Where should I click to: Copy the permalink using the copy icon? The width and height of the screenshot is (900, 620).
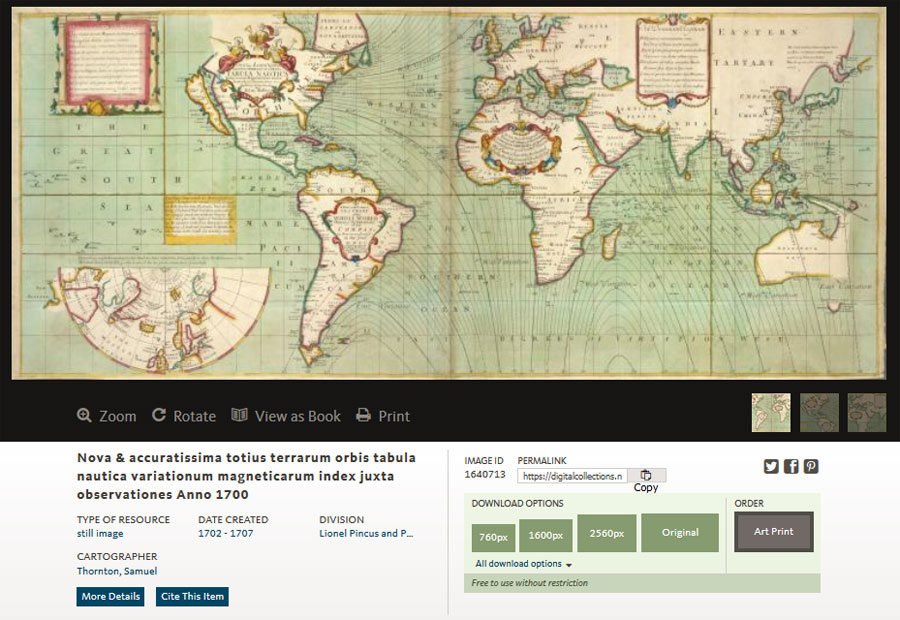tap(646, 476)
